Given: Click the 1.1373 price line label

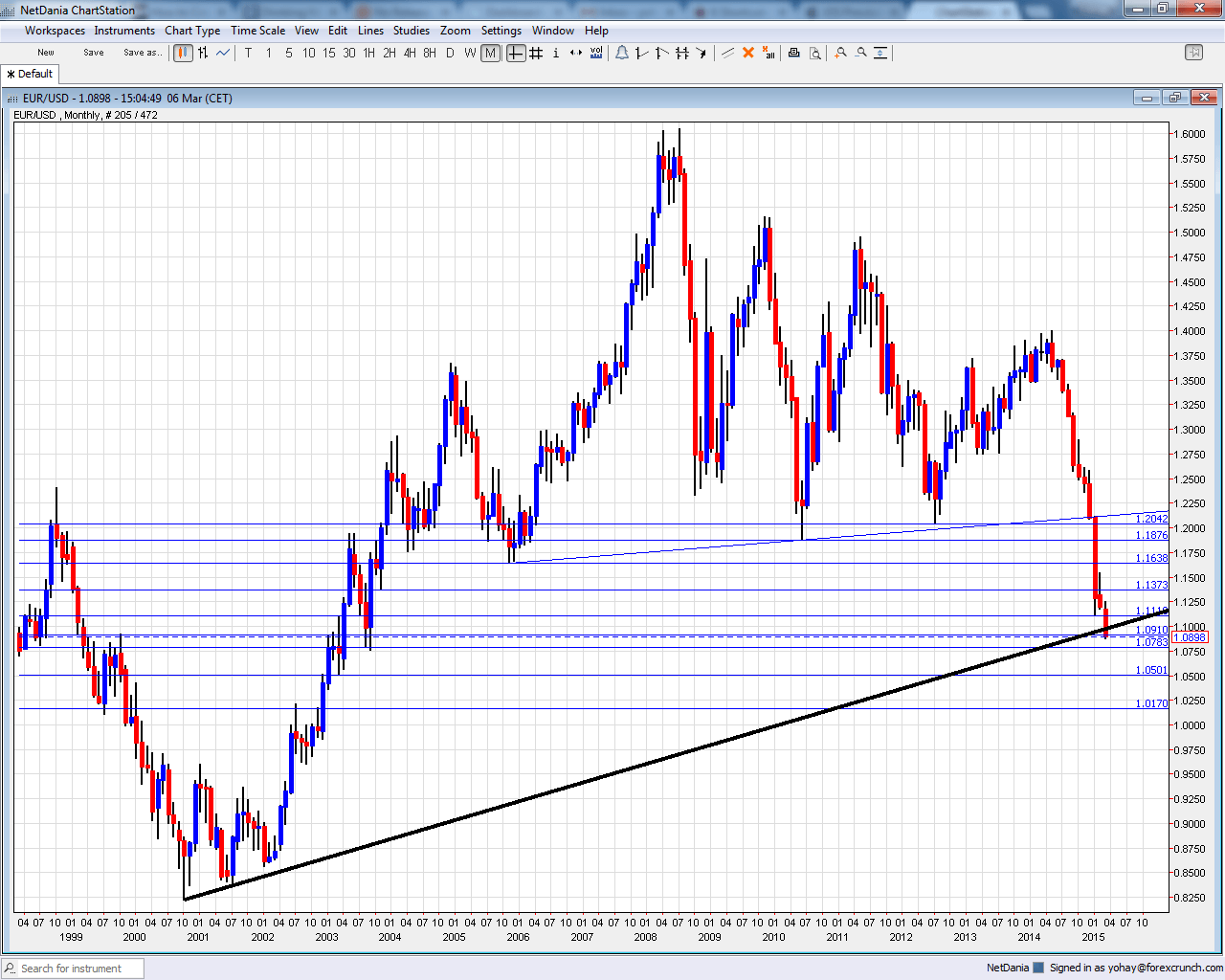Looking at the screenshot, I should click(x=1151, y=585).
